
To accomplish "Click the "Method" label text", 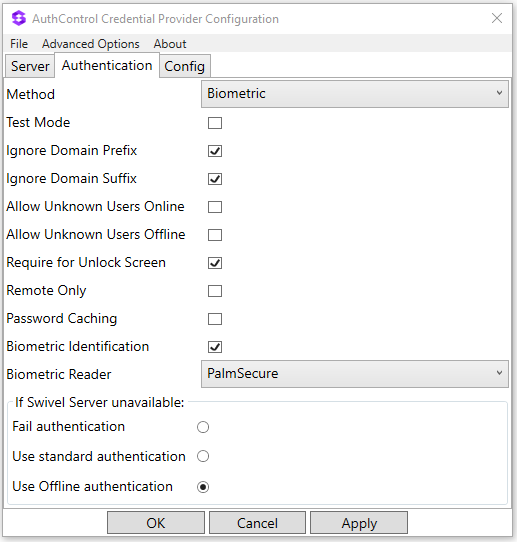I will pyautogui.click(x=31, y=94).
